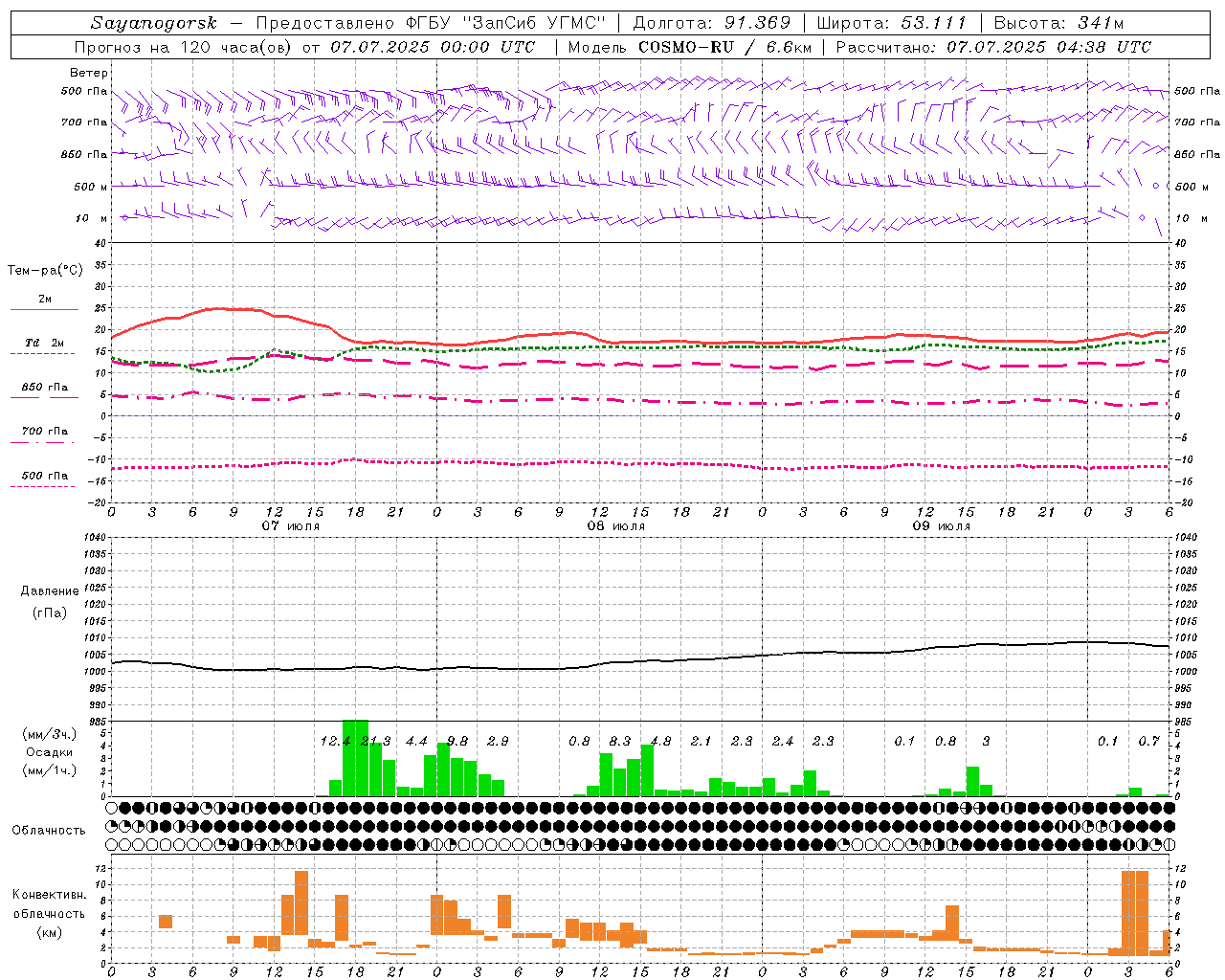Select the "(мм/3ч.)" unit label
Screen dimensions: 1225x980
coord(49,734)
